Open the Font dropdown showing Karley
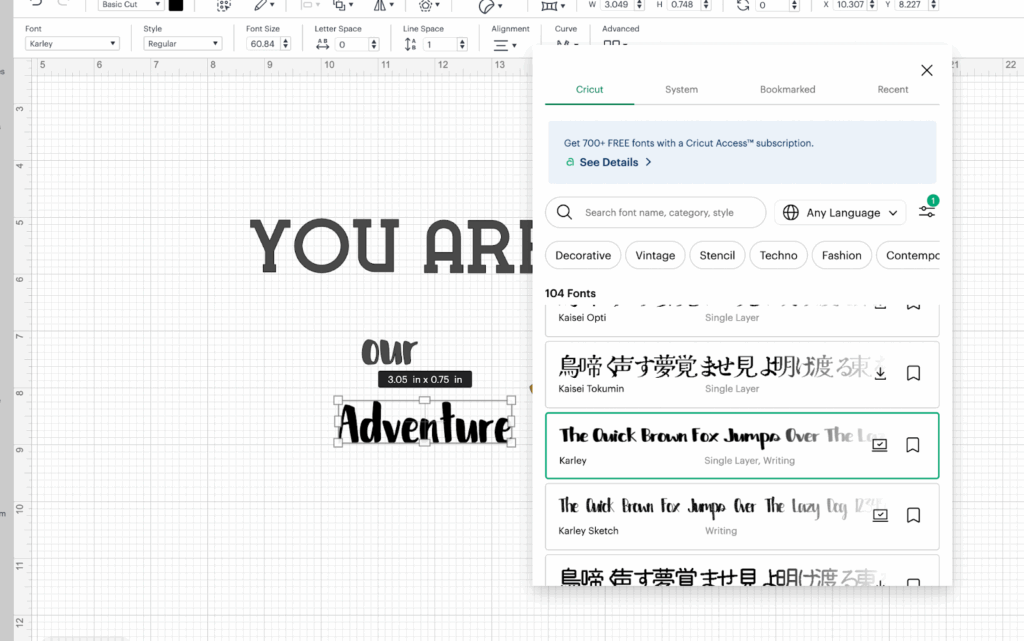 click(72, 44)
